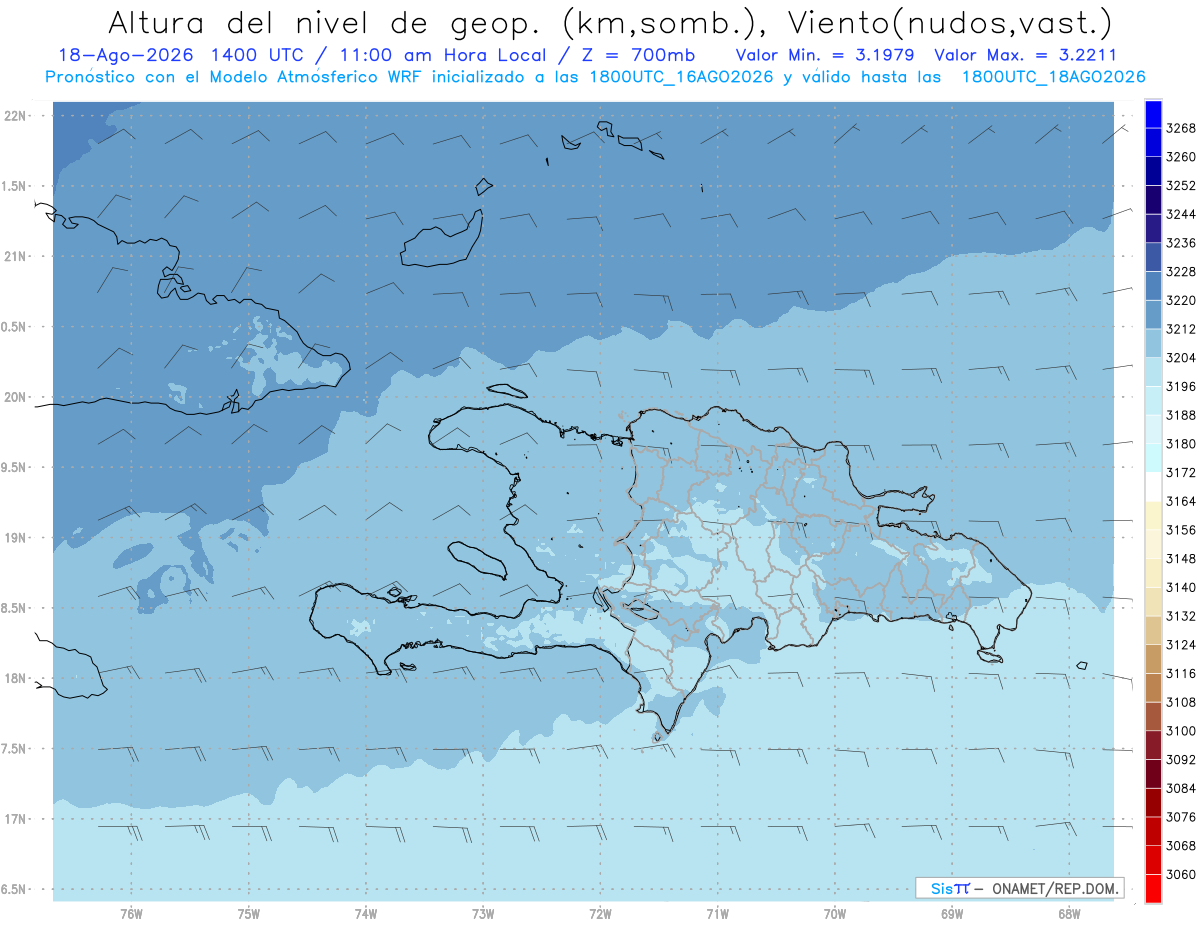
Task: Click the 3084 color scale label
Action: click(1181, 788)
